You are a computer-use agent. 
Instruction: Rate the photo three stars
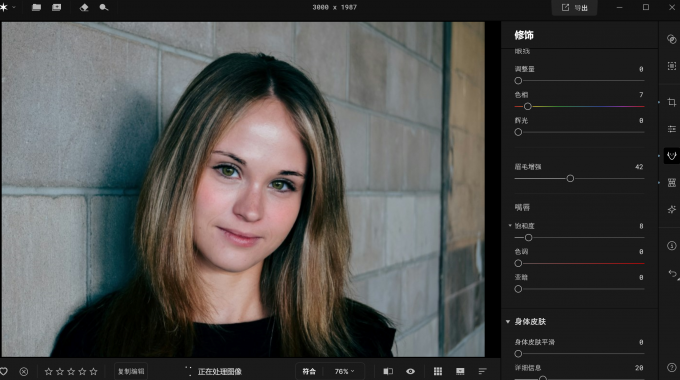click(71, 371)
